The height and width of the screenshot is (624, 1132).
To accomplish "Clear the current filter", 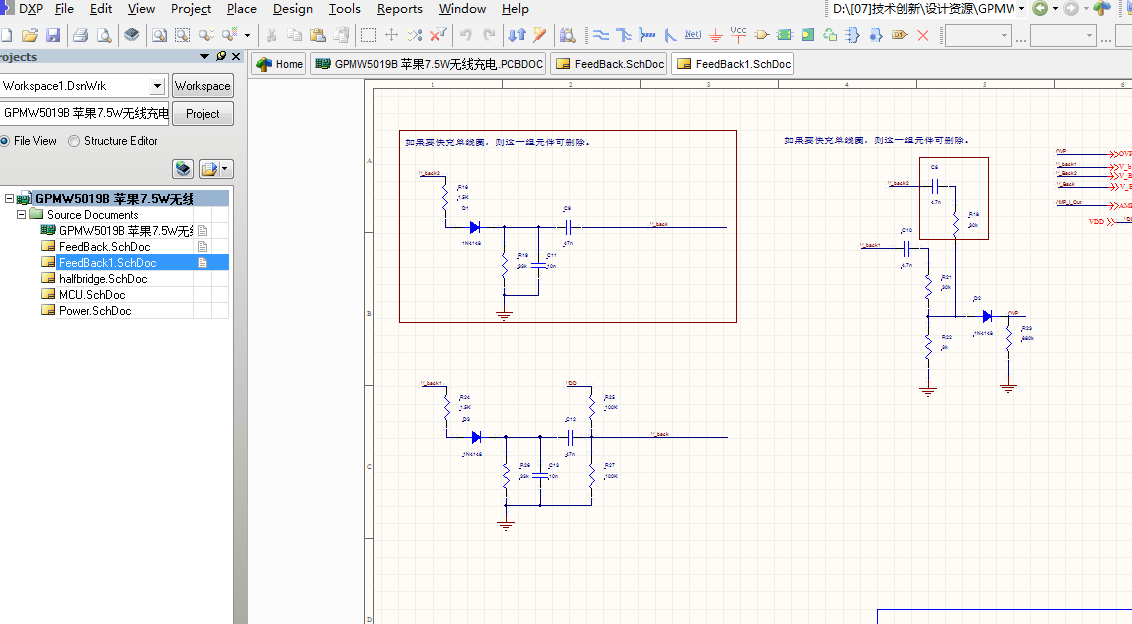I will [x=437, y=35].
